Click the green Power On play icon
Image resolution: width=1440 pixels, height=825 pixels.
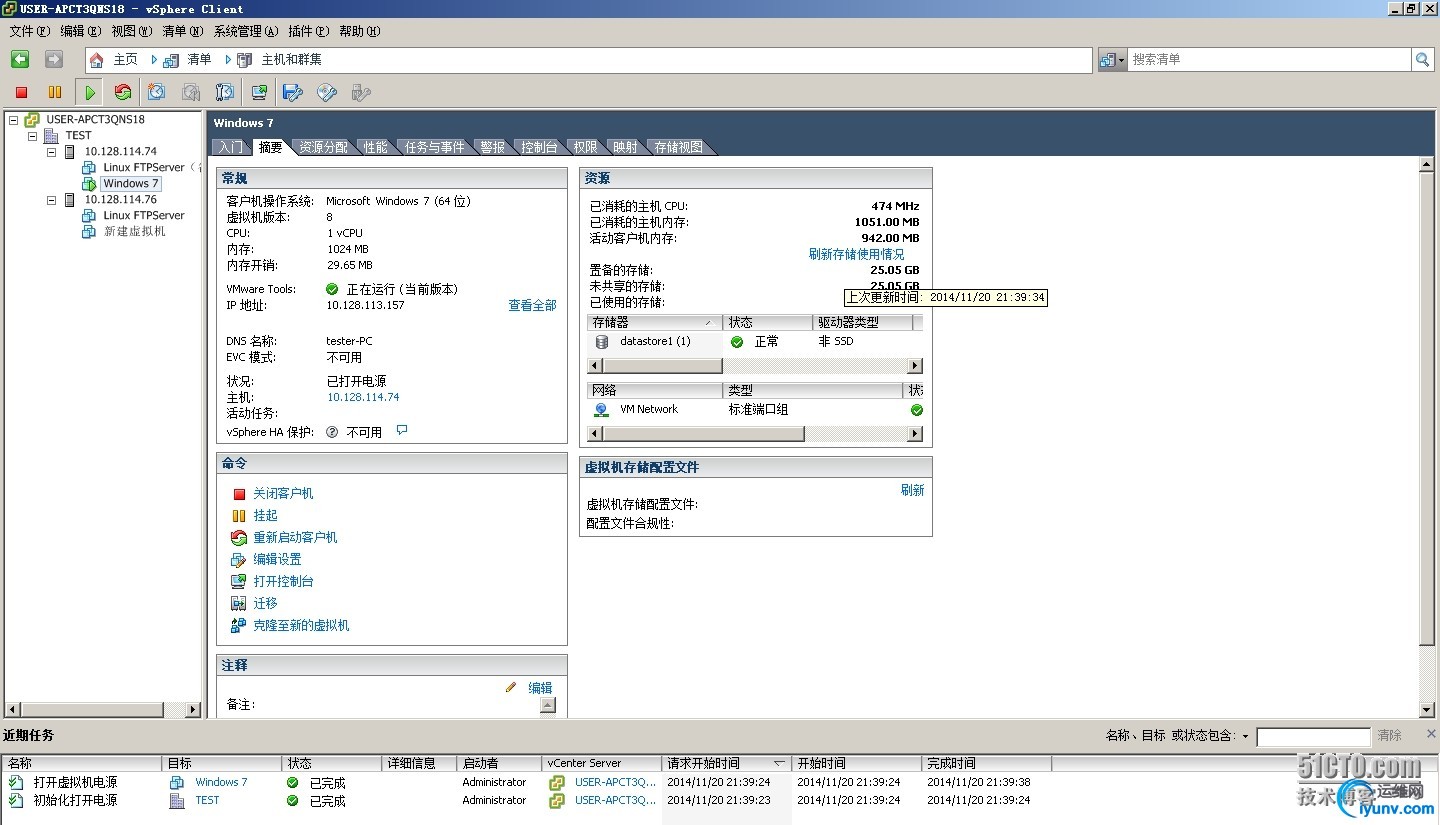(90, 93)
